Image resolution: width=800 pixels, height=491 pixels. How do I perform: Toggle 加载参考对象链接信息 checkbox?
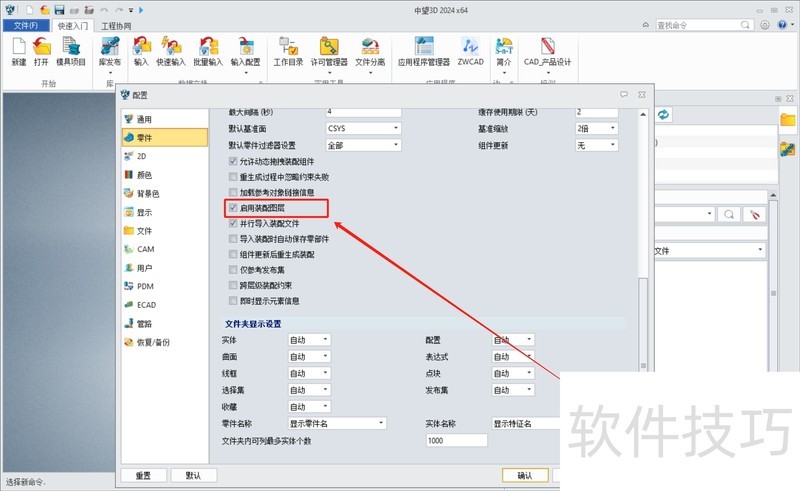[233, 192]
